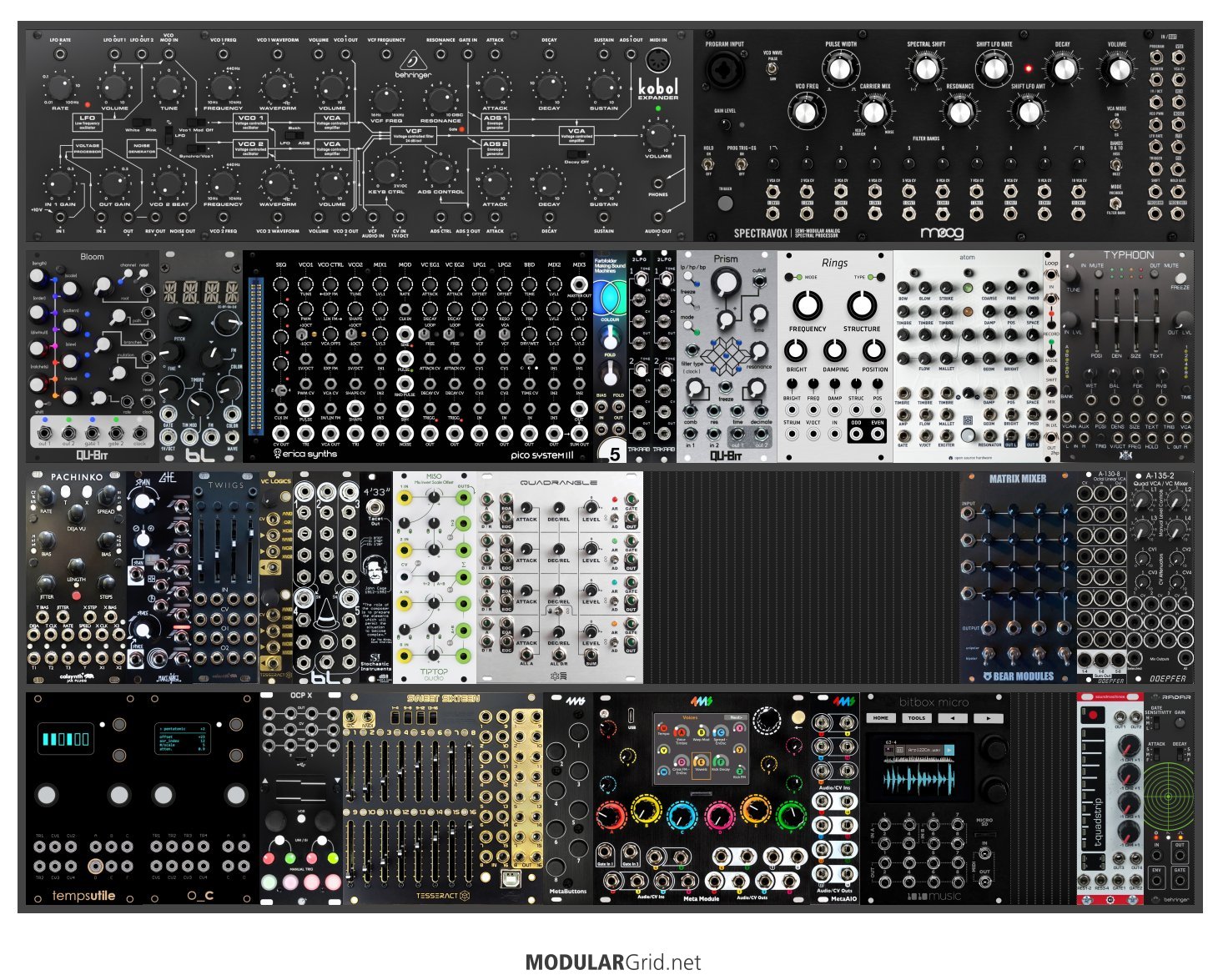Click the Rings Structure knob

(x=862, y=305)
